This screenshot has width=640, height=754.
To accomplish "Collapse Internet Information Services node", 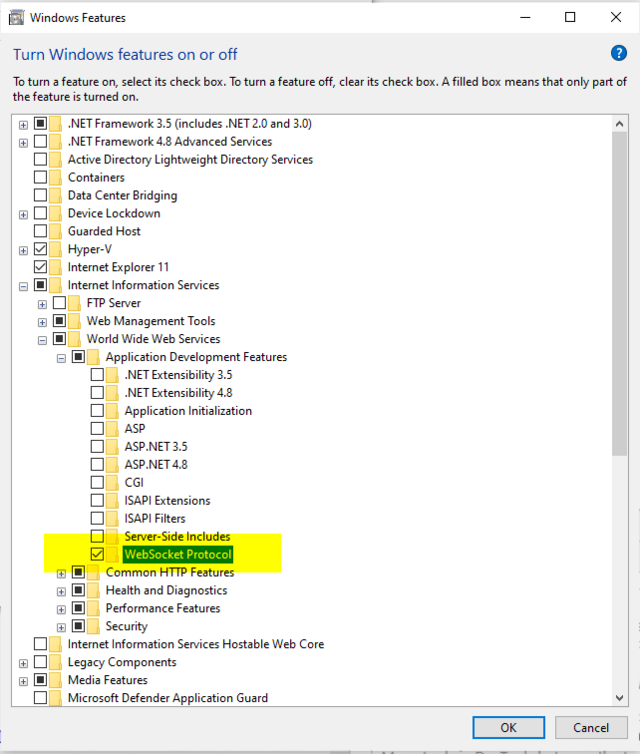I will (23, 287).
